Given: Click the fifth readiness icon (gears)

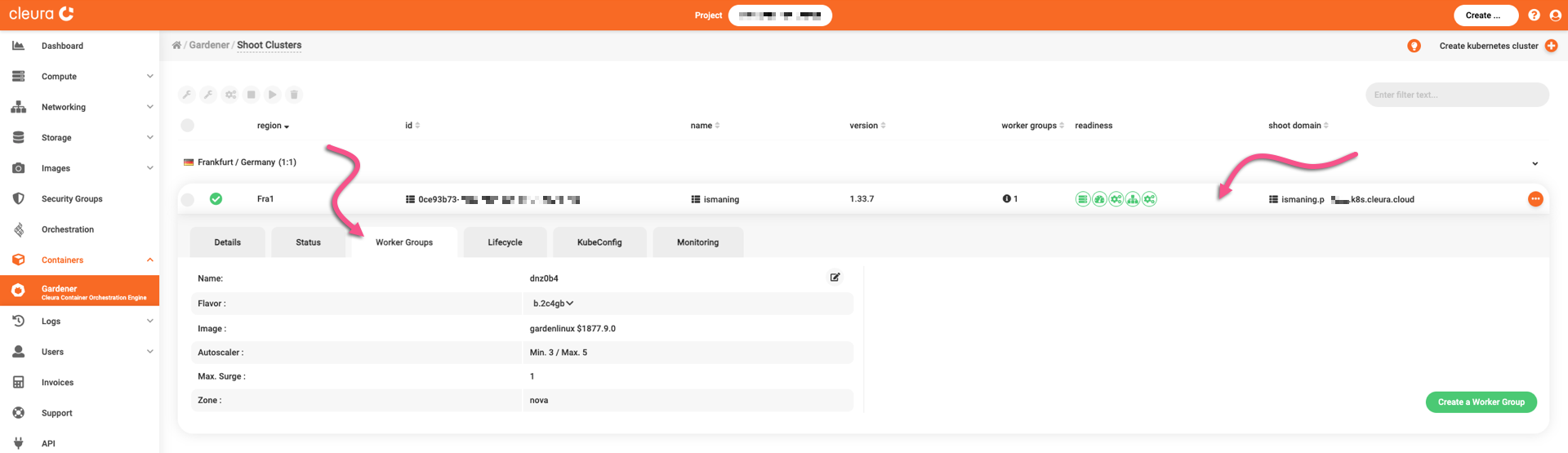Looking at the screenshot, I should 1149,199.
